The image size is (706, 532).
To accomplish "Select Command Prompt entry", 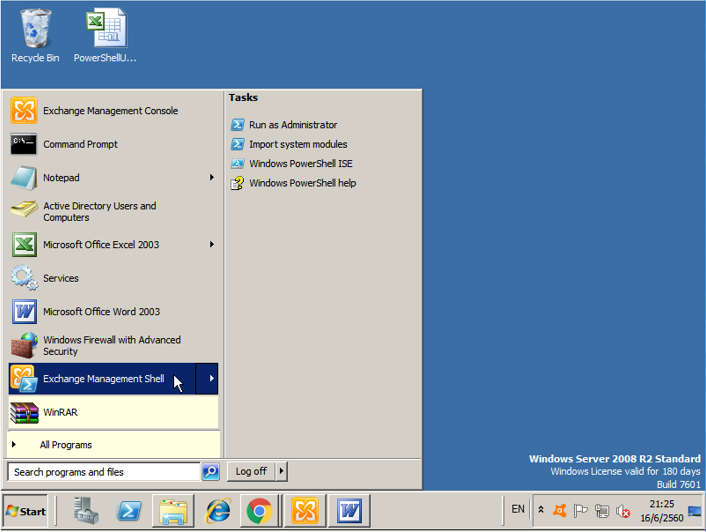I will pyautogui.click(x=113, y=144).
